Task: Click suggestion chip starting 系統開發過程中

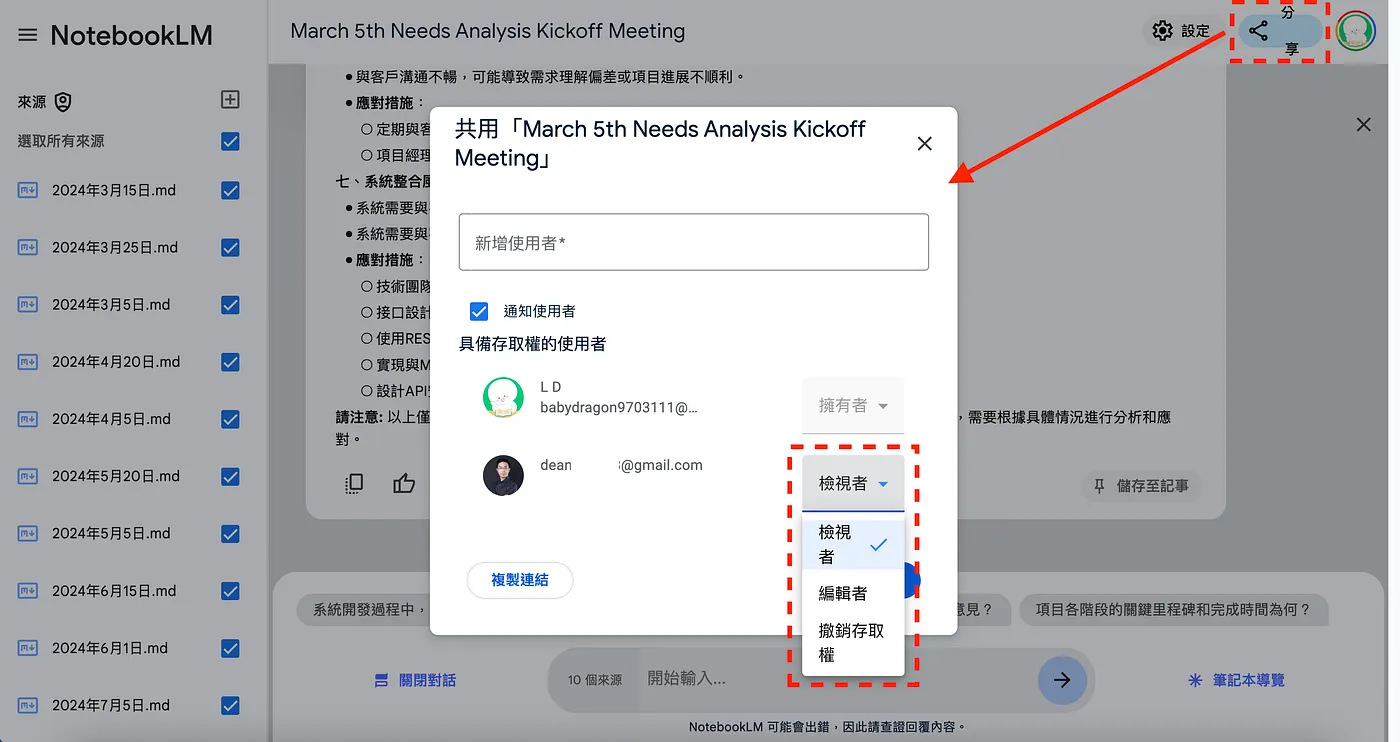Action: [363, 609]
